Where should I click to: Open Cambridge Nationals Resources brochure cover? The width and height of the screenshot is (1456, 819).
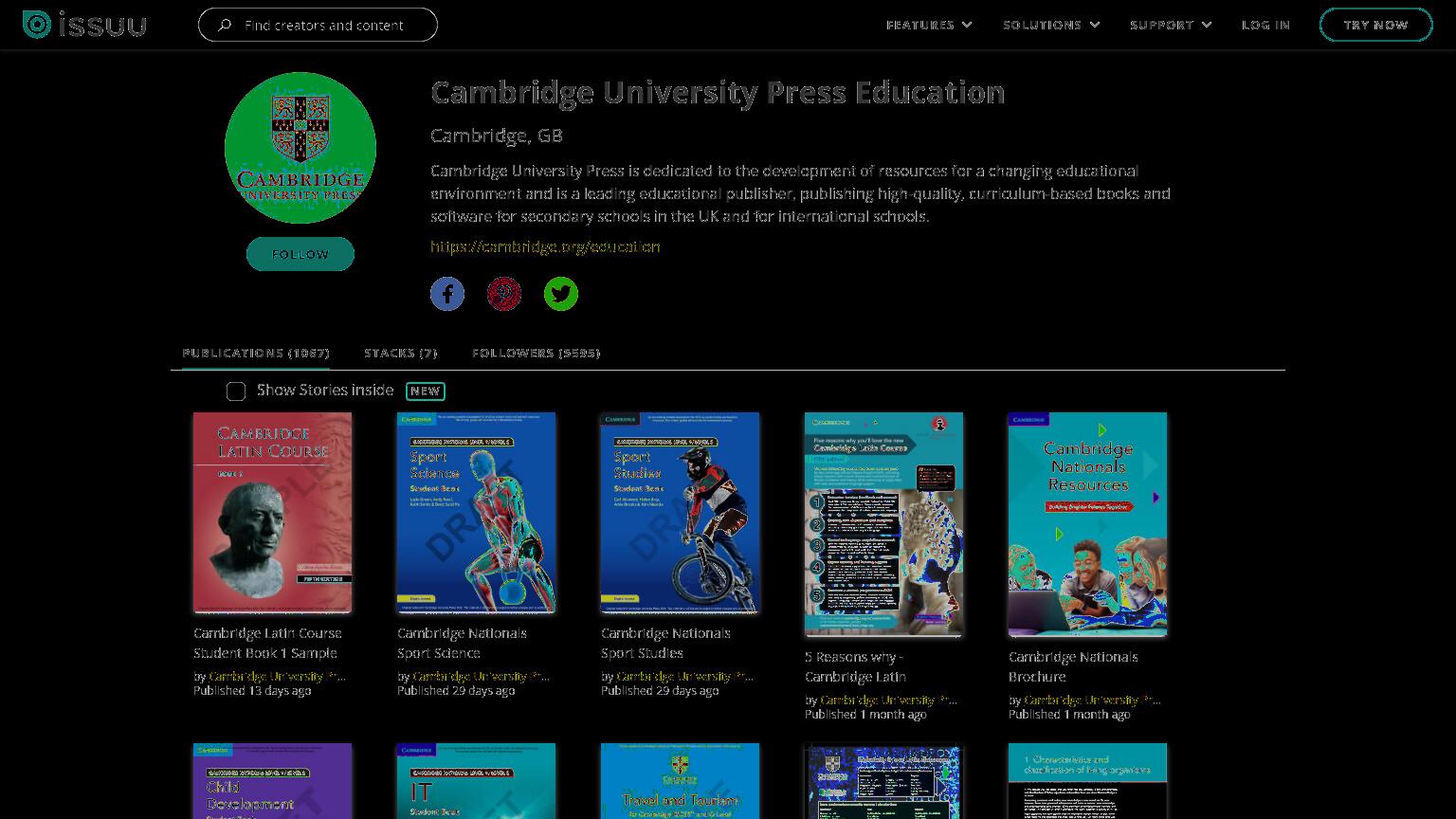1088,524
